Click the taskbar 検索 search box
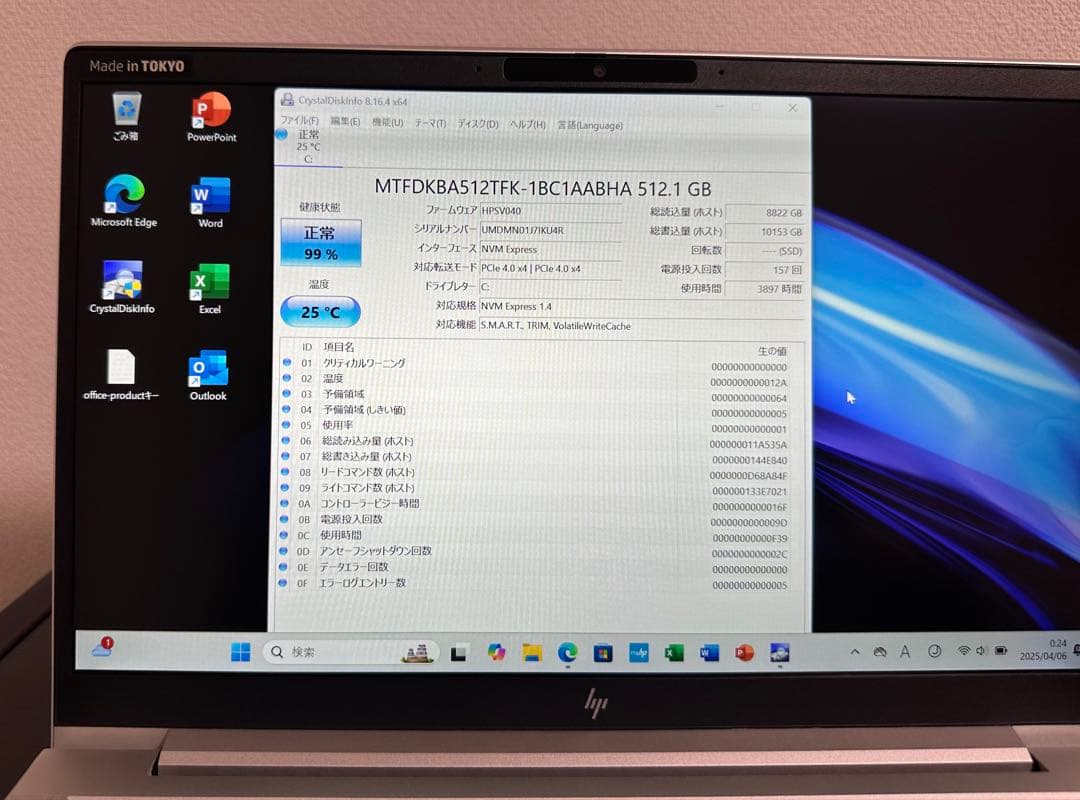Screen dimensions: 1080x800 349,652
